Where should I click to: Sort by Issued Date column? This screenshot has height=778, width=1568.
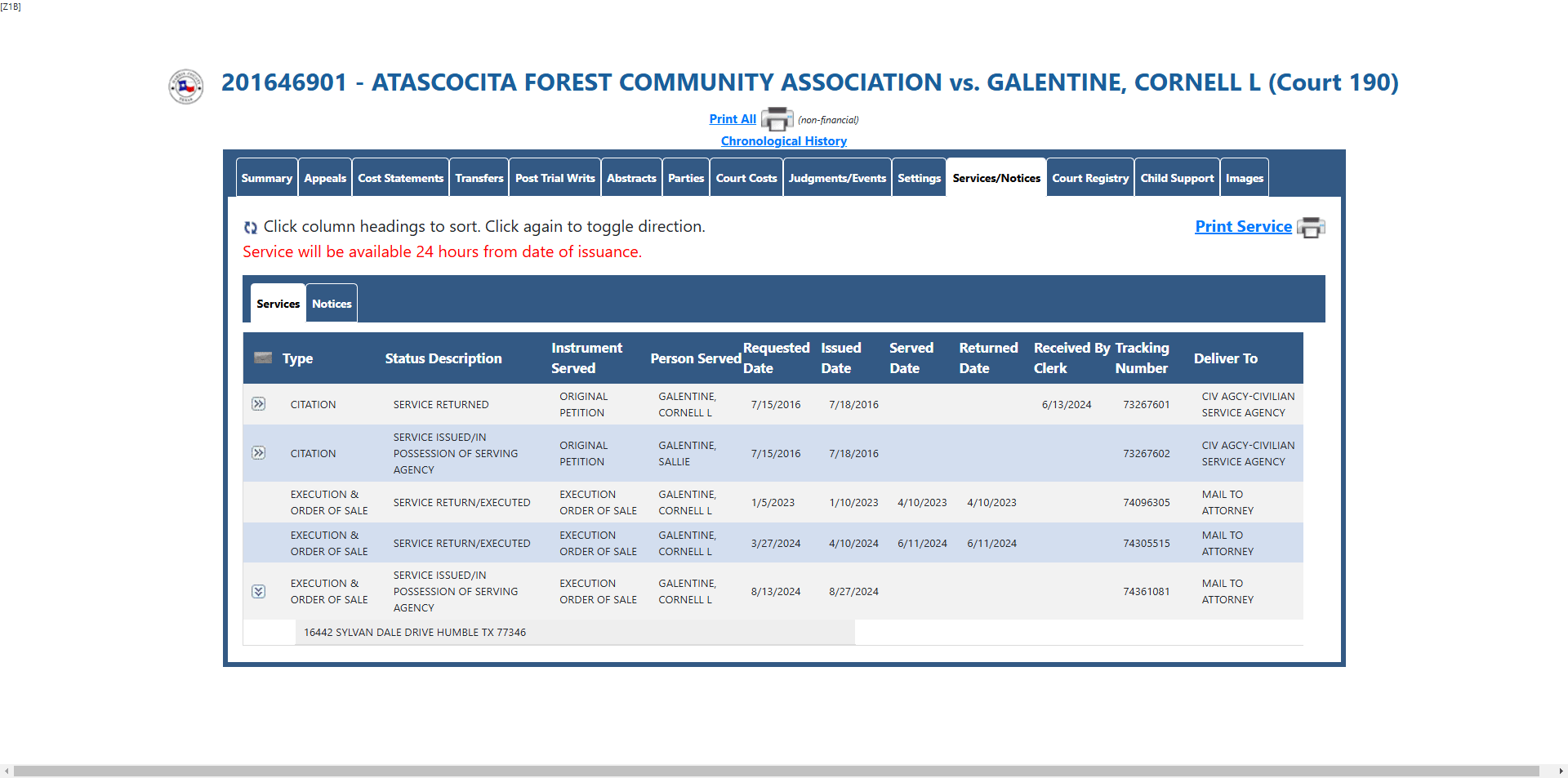[841, 358]
